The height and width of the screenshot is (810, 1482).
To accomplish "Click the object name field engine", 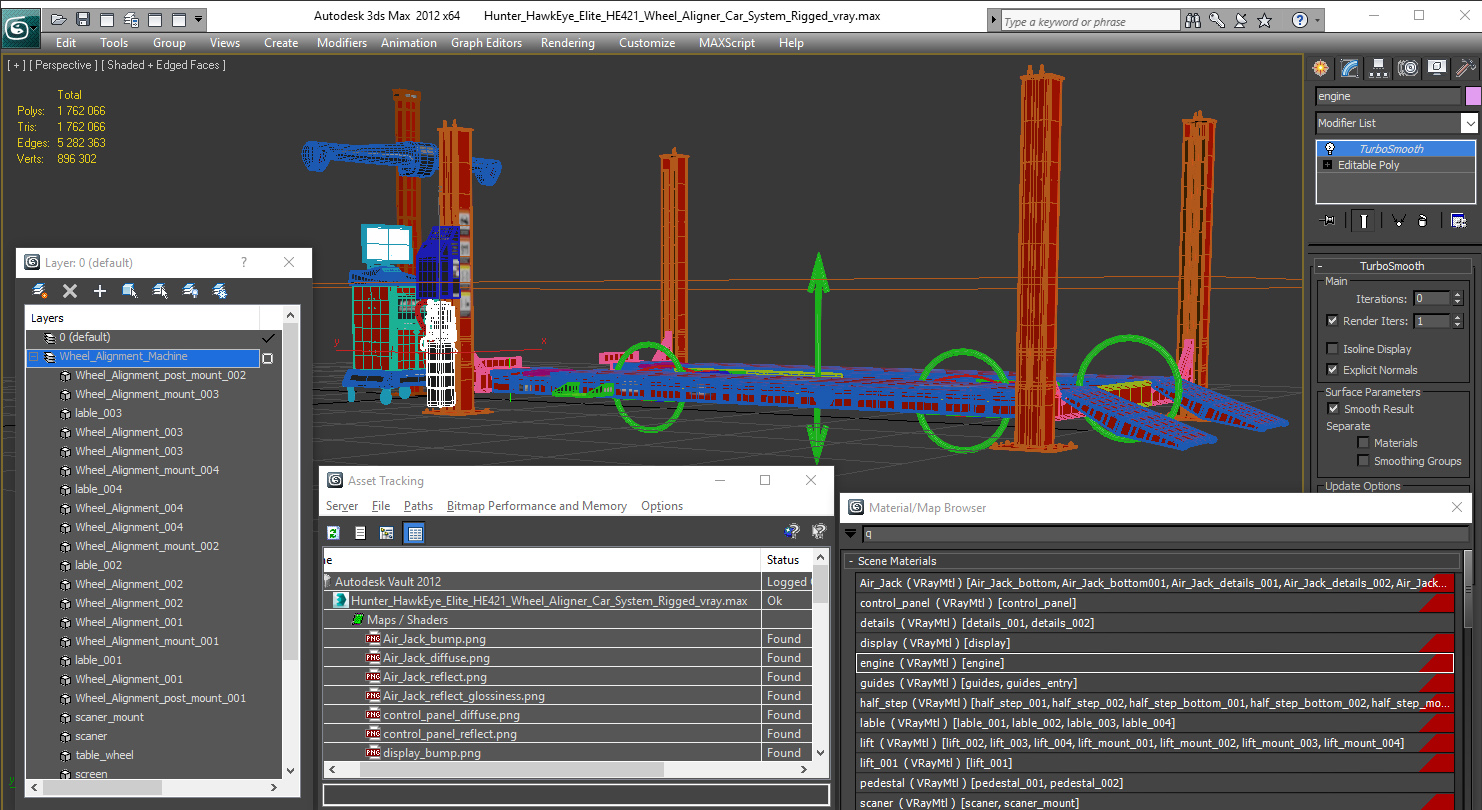I will click(1387, 96).
